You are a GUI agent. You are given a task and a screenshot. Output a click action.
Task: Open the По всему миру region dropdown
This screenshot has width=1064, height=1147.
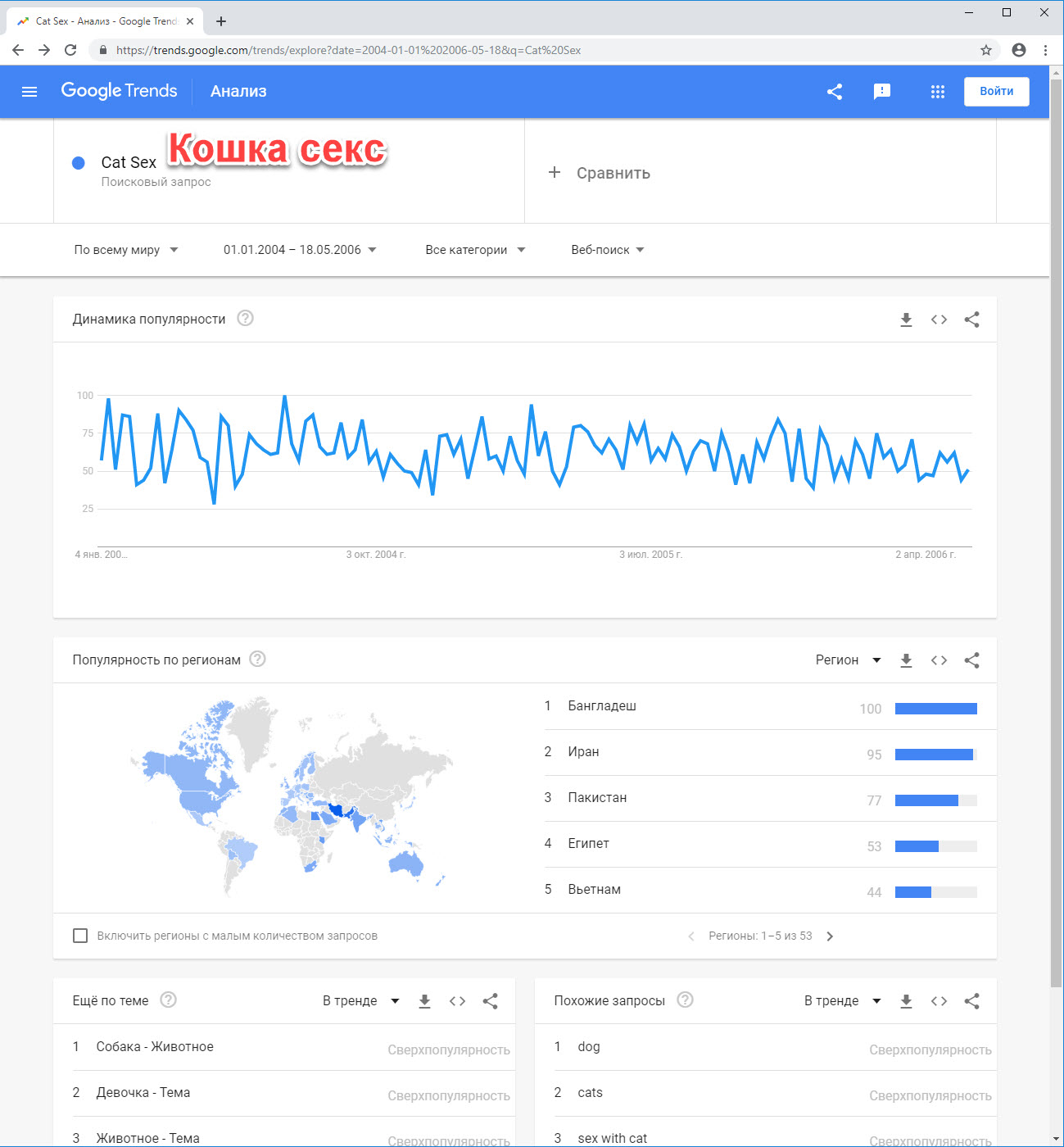point(126,250)
